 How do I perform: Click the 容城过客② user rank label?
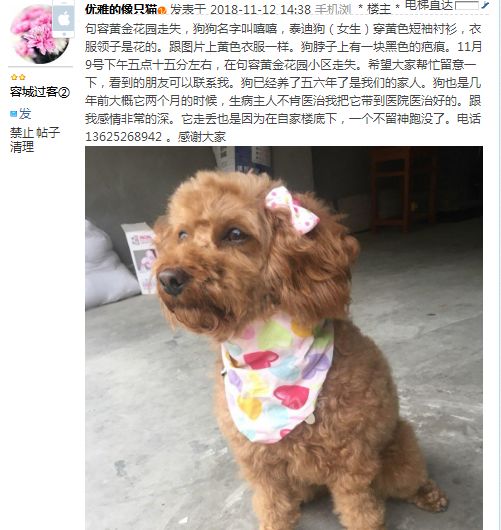tap(40, 92)
